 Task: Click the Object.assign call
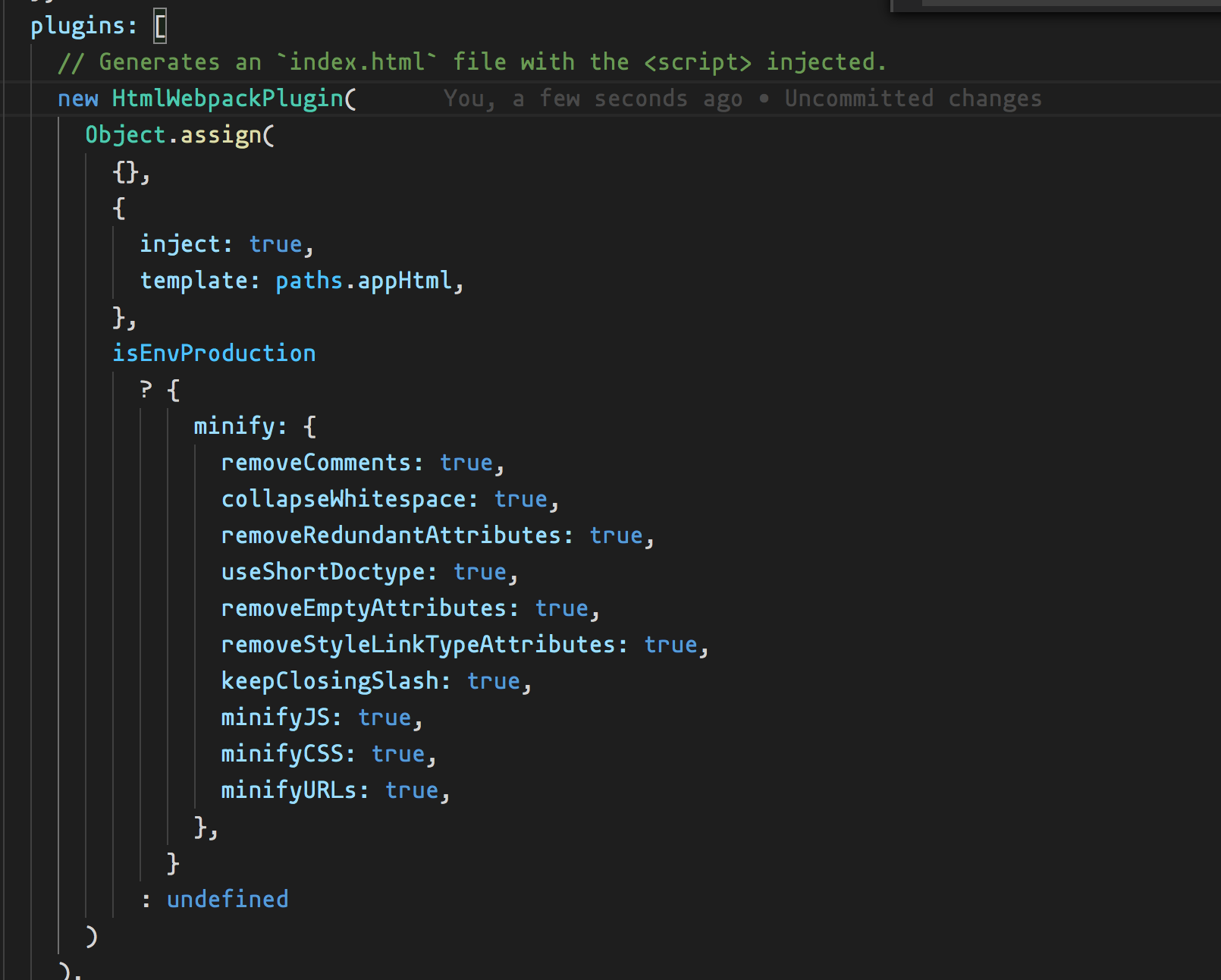179,135
